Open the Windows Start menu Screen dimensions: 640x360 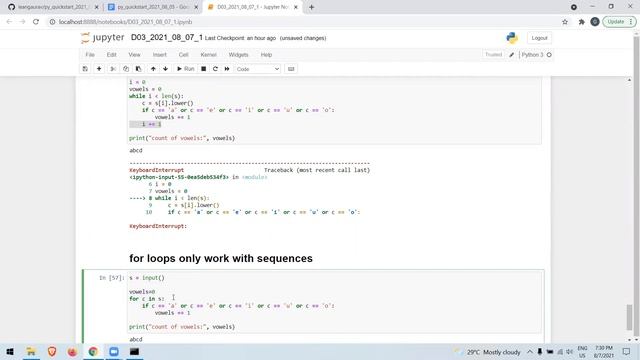[10, 351]
